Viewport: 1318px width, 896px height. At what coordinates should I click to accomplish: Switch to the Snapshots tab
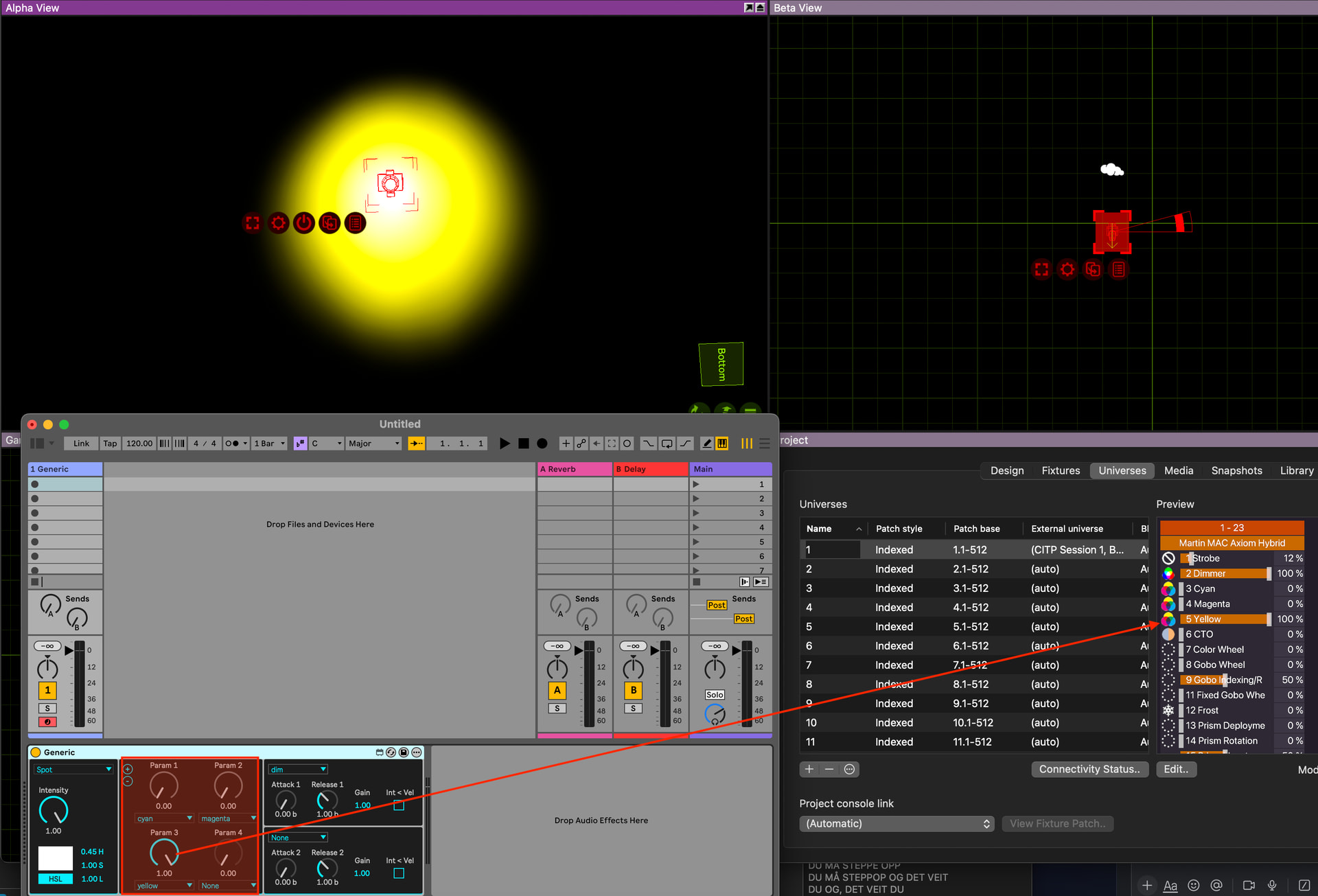[1236, 470]
